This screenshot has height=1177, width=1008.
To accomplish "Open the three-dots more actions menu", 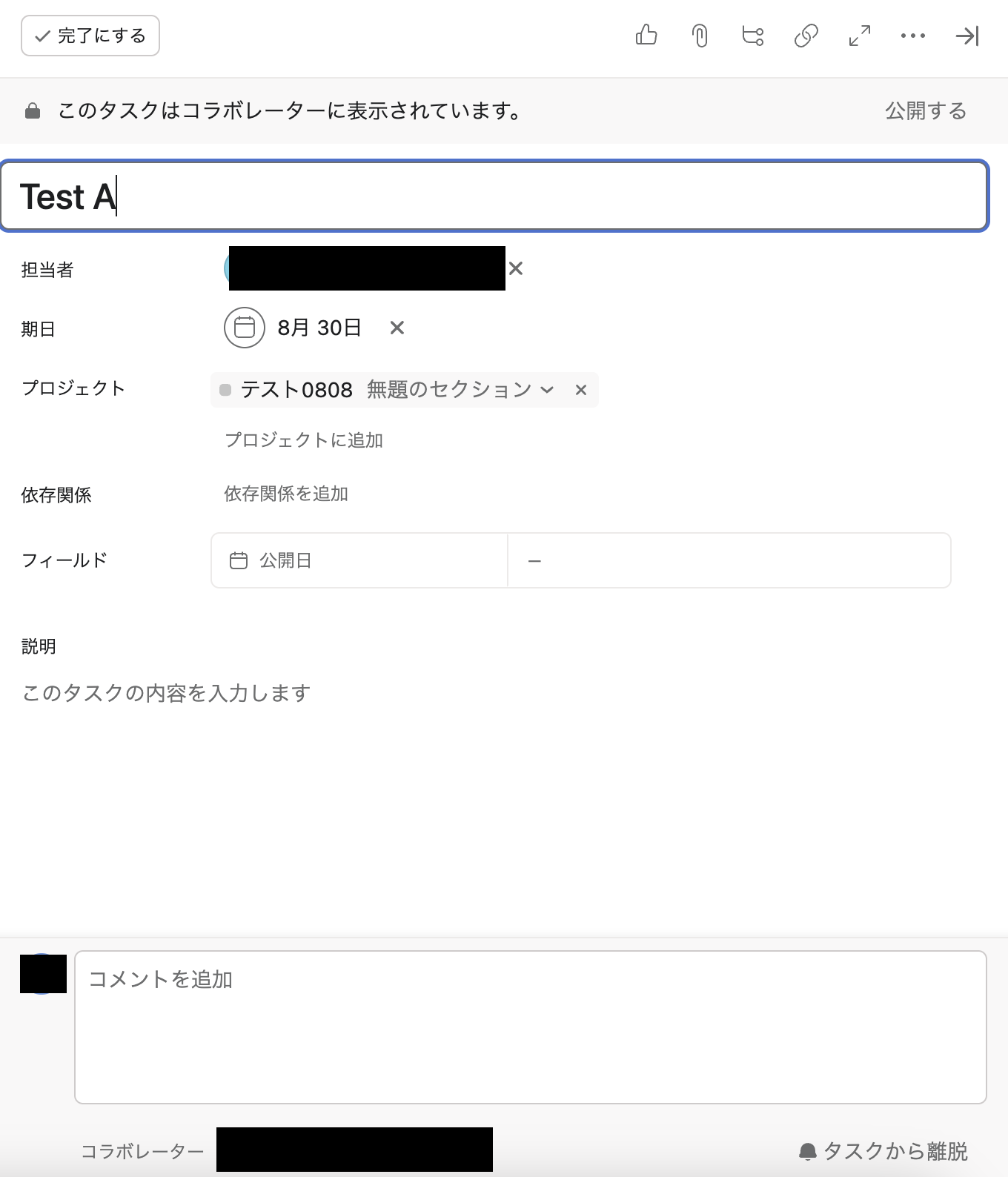I will (x=913, y=36).
